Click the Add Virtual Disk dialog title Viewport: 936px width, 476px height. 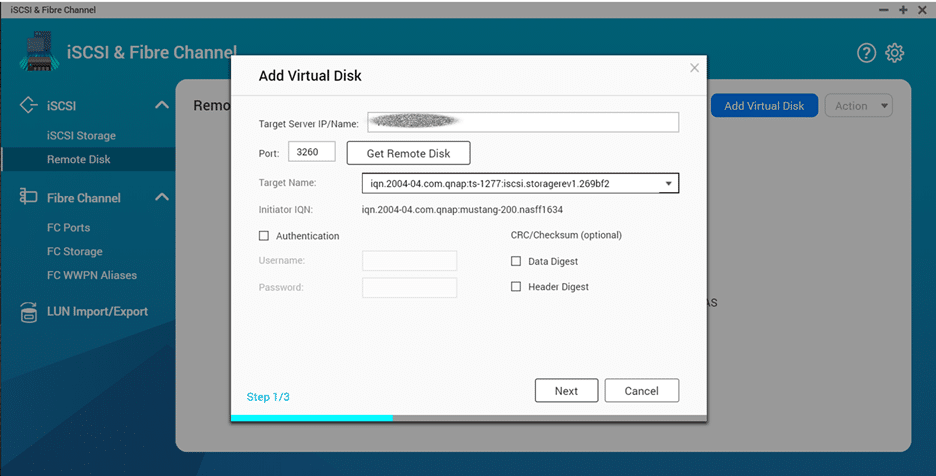tap(310, 76)
